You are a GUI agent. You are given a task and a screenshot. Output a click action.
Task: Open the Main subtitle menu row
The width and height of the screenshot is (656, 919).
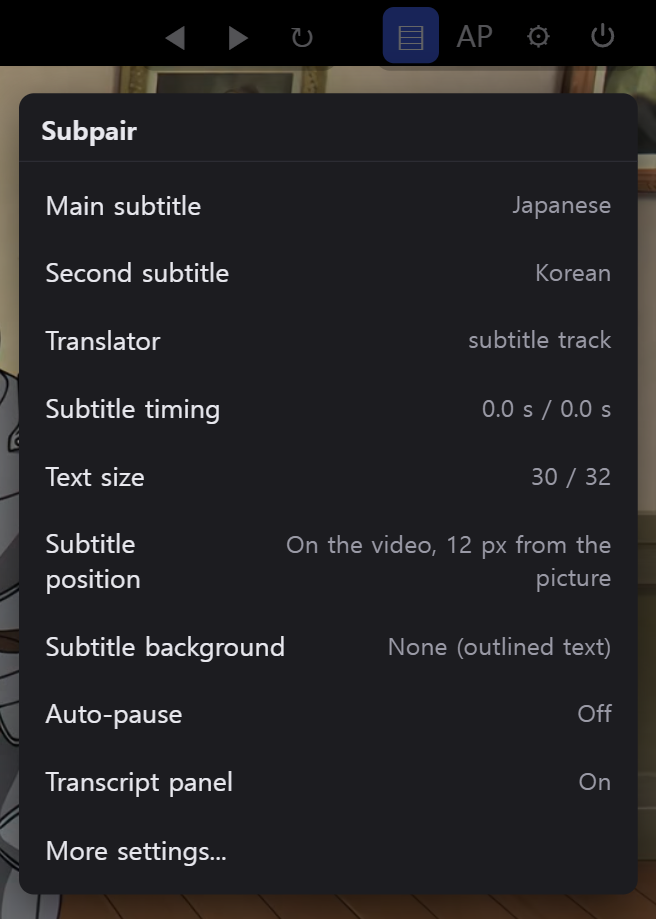point(328,206)
